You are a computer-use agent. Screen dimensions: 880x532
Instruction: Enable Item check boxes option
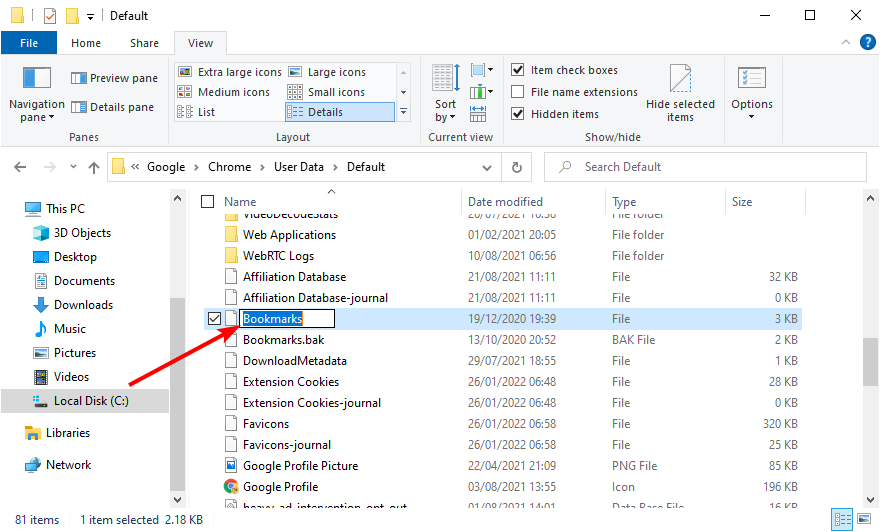pyautogui.click(x=517, y=70)
